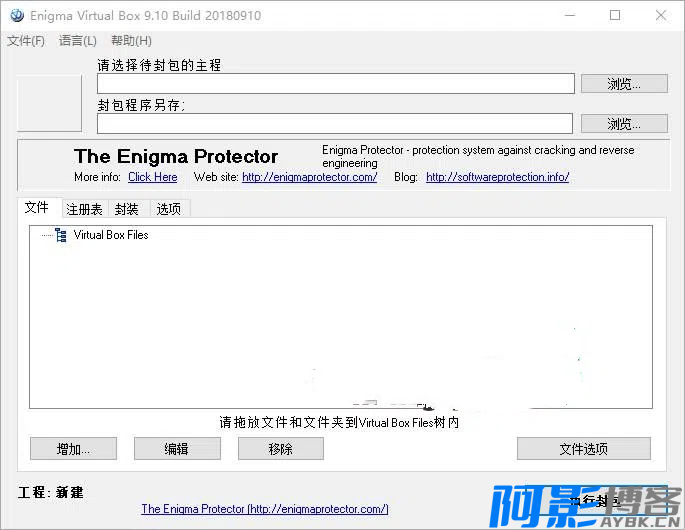
Task: Open the enigmaprotector.com web site link
Action: [x=309, y=177]
